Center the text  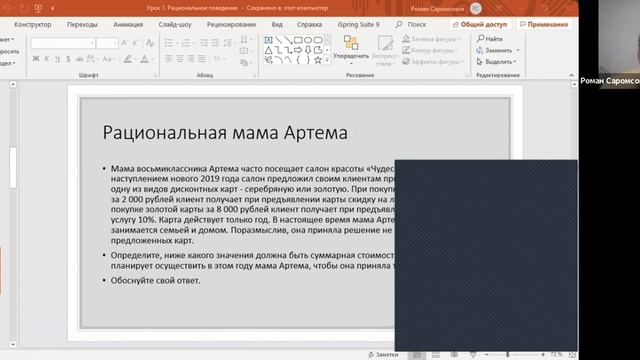click(x=180, y=59)
